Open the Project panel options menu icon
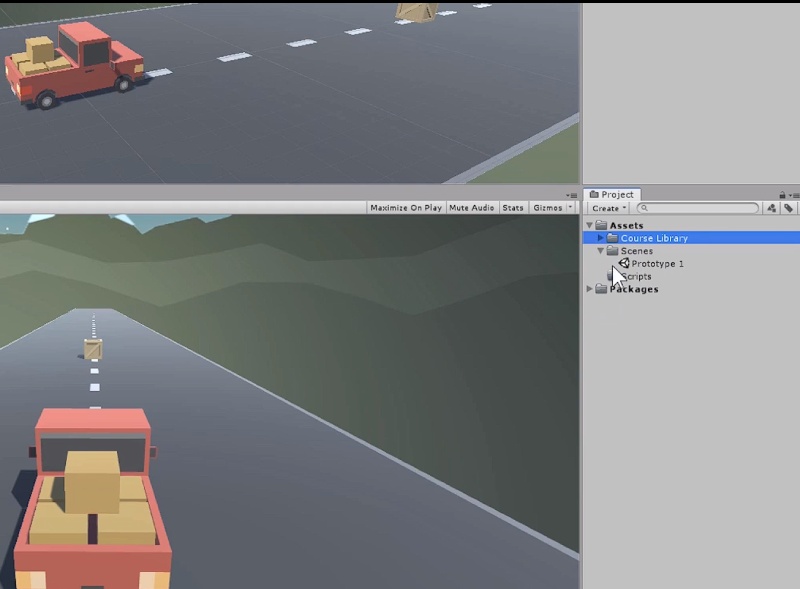Viewport: 800px width, 589px height. 794,195
